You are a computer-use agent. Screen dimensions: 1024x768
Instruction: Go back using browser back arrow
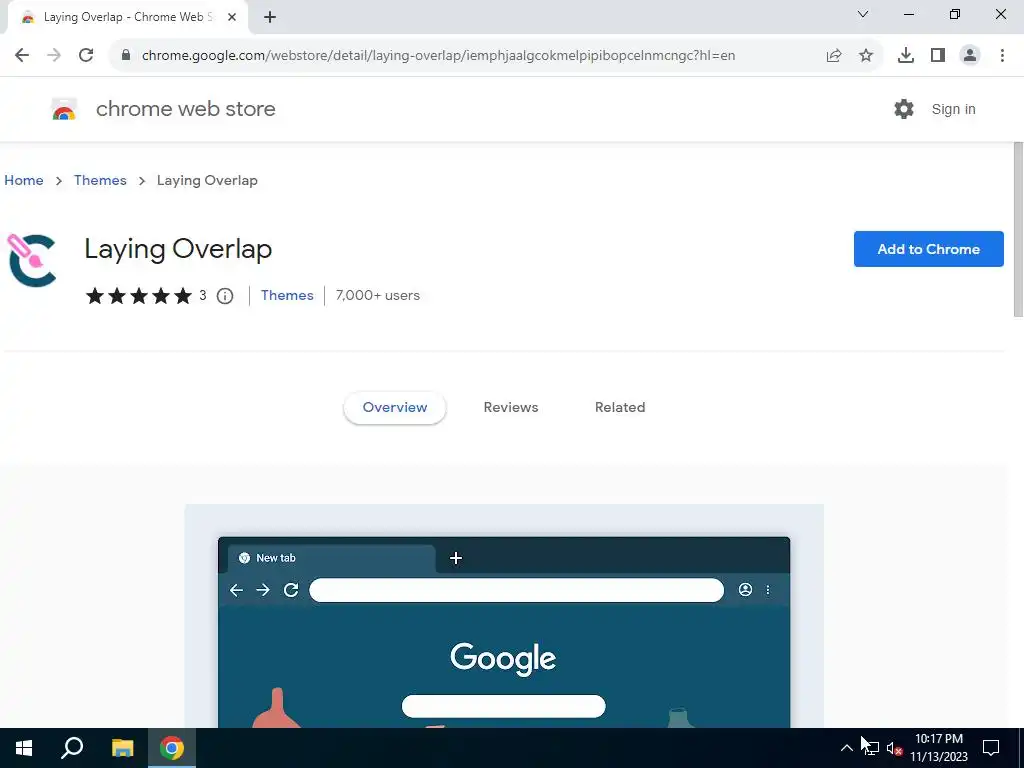pos(22,56)
